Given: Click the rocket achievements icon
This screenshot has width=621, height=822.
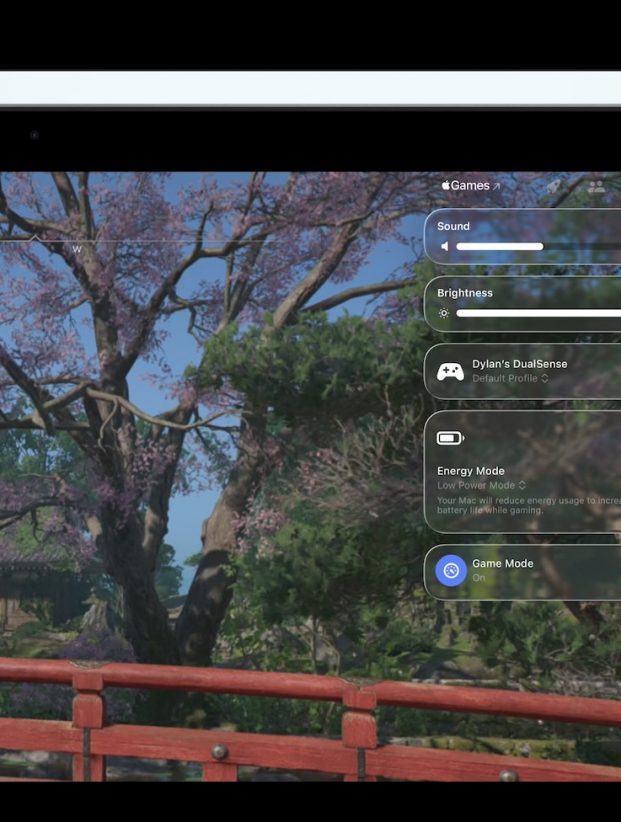Looking at the screenshot, I should (553, 186).
